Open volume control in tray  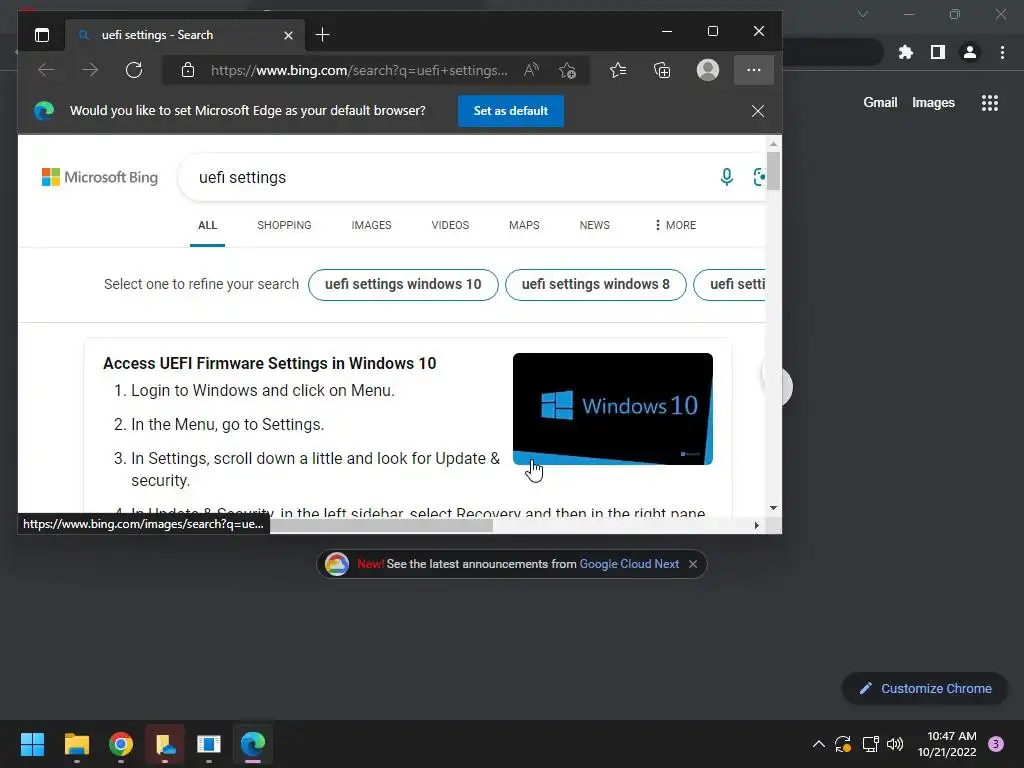pyautogui.click(x=895, y=744)
